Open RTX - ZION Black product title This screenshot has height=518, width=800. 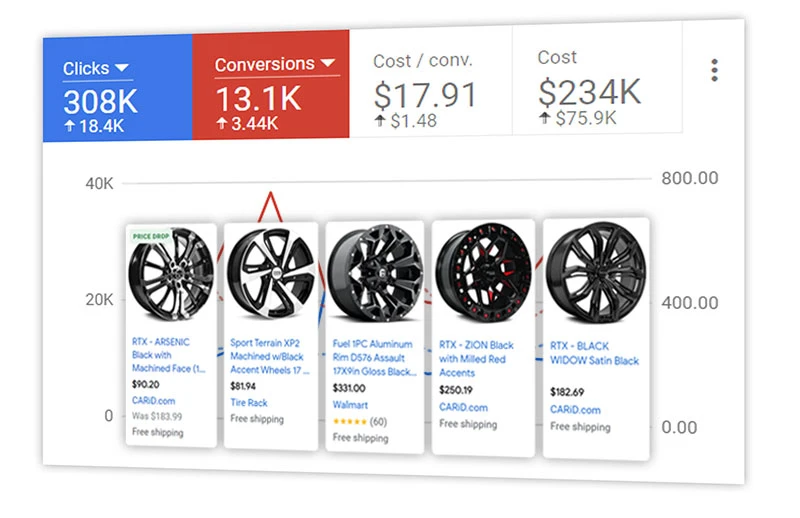point(476,358)
